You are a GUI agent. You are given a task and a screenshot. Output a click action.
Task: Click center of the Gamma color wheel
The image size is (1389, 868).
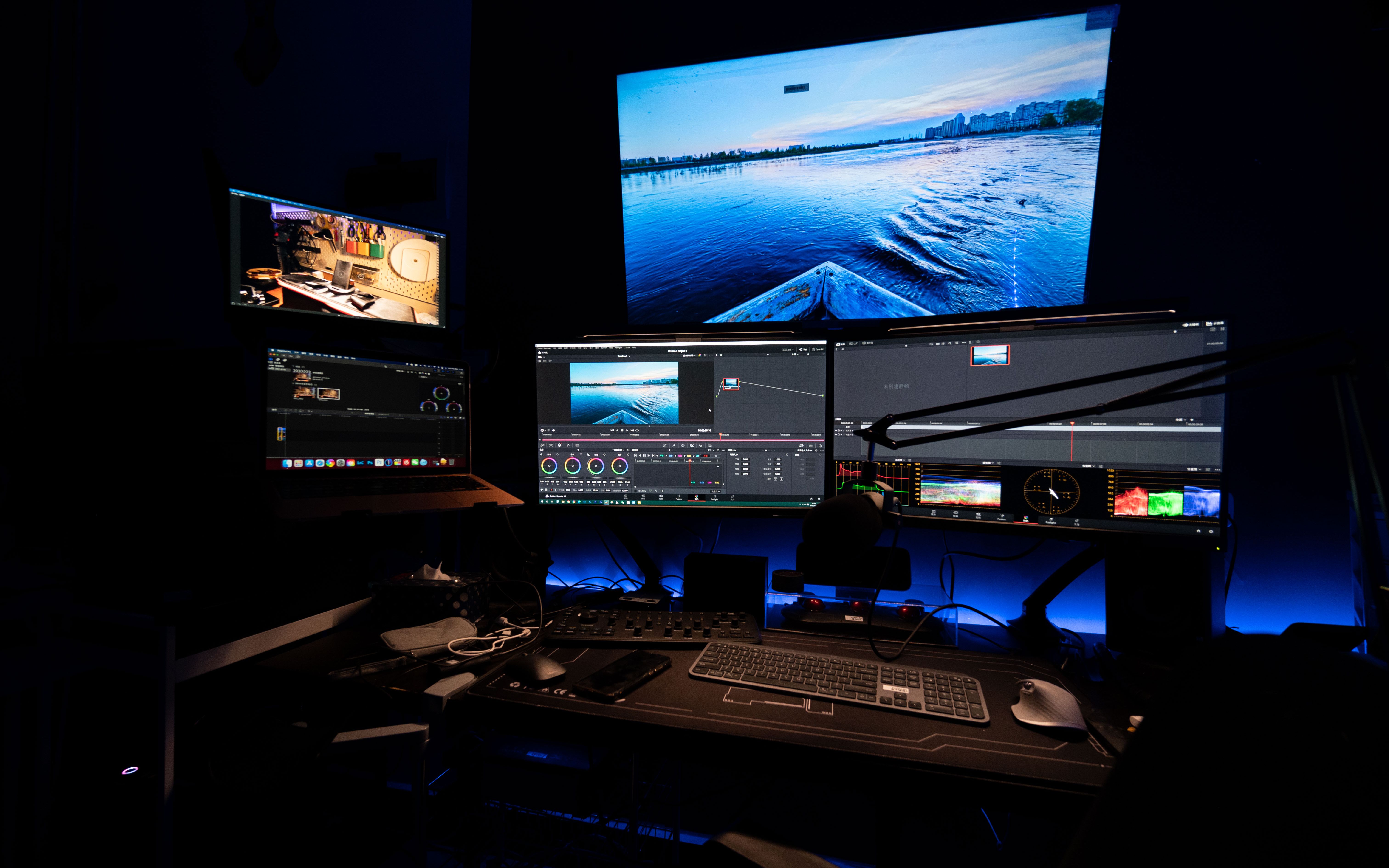[573, 466]
